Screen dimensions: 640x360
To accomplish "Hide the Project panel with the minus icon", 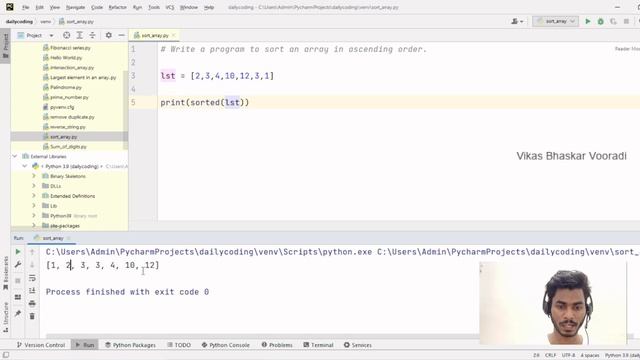I will click(x=121, y=36).
